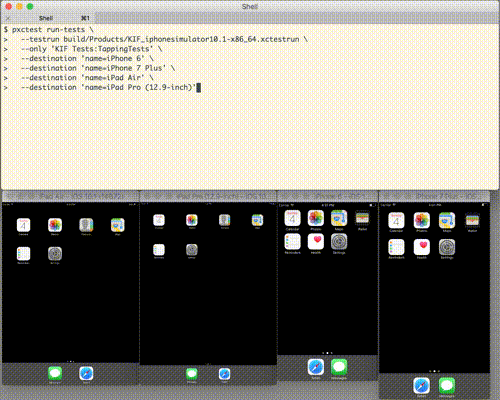Open Photos in the iPhone 6 simulator
Screen dimensions: 500x400
316,218
